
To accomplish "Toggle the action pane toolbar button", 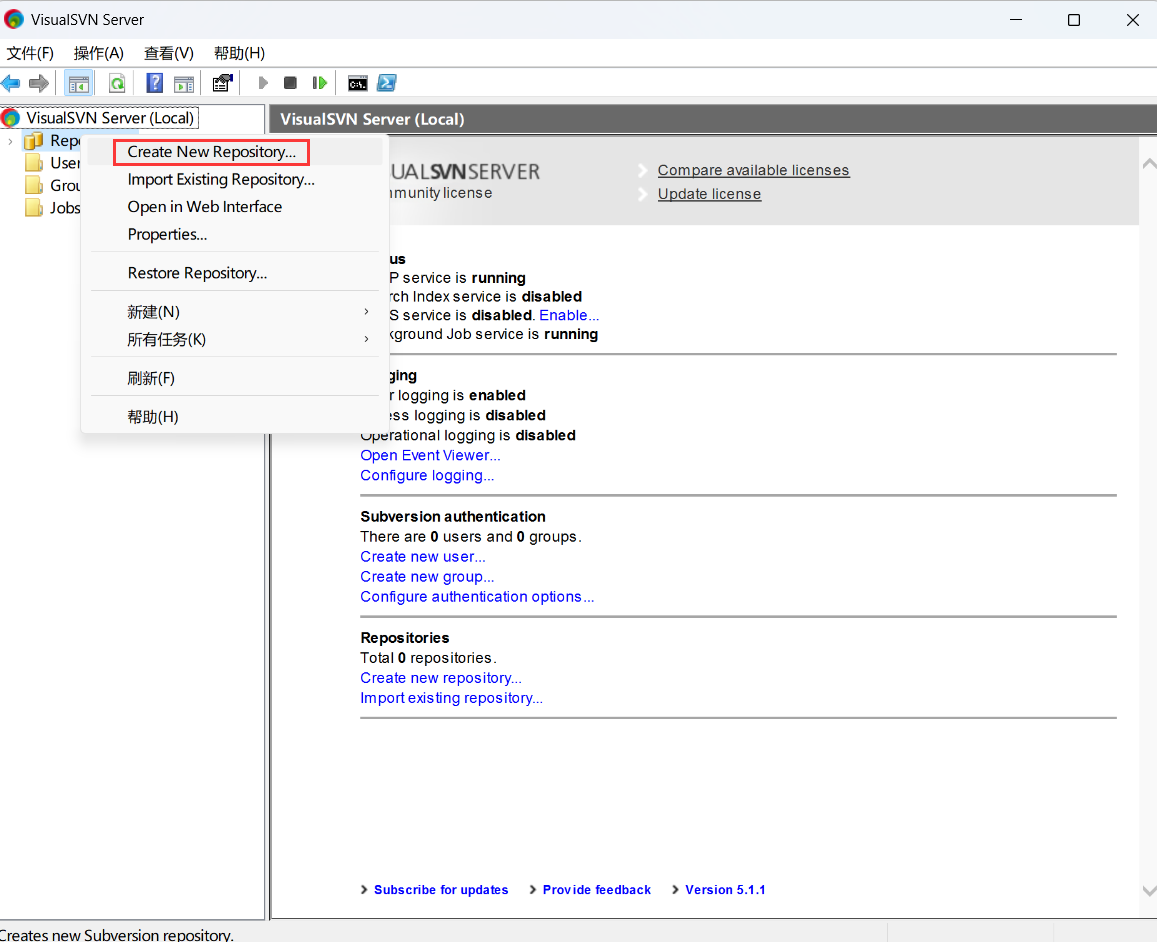I will click(184, 83).
